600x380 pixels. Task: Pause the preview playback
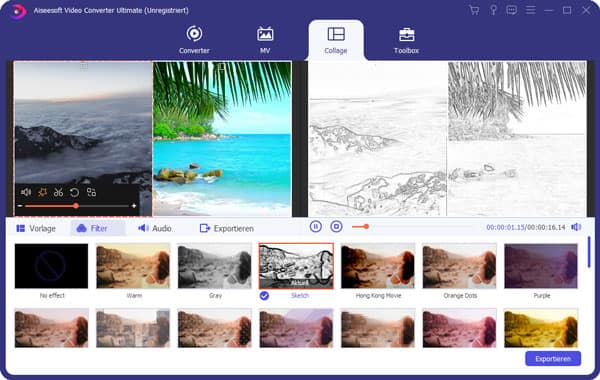[315, 227]
